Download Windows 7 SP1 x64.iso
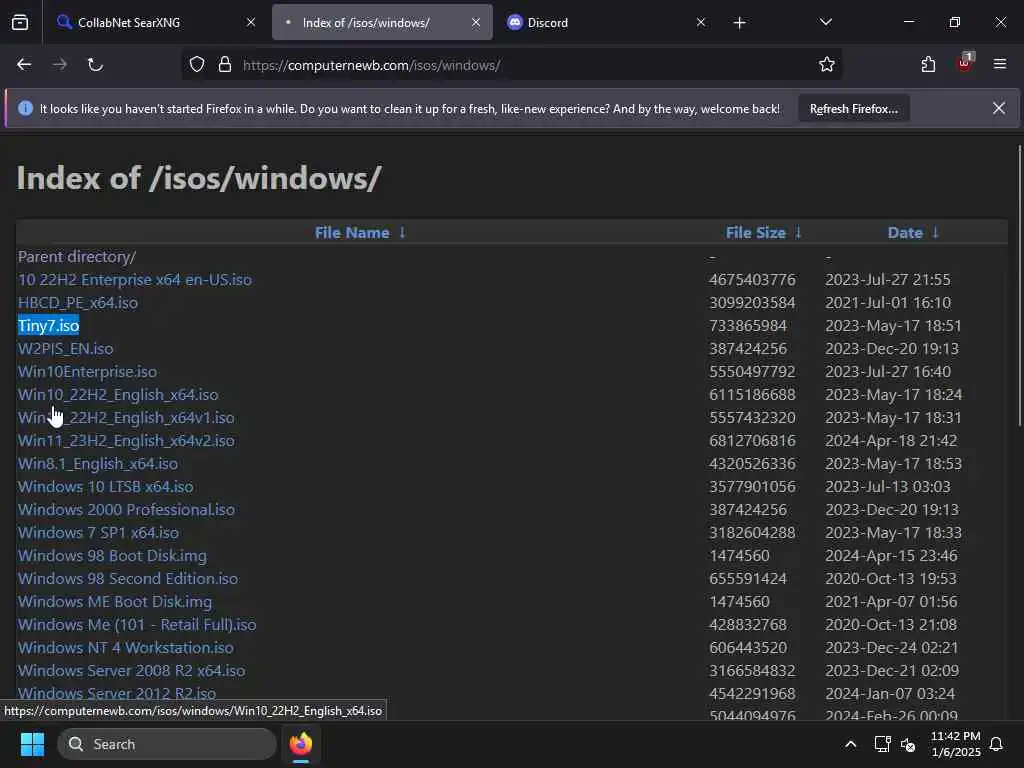 [x=98, y=532]
